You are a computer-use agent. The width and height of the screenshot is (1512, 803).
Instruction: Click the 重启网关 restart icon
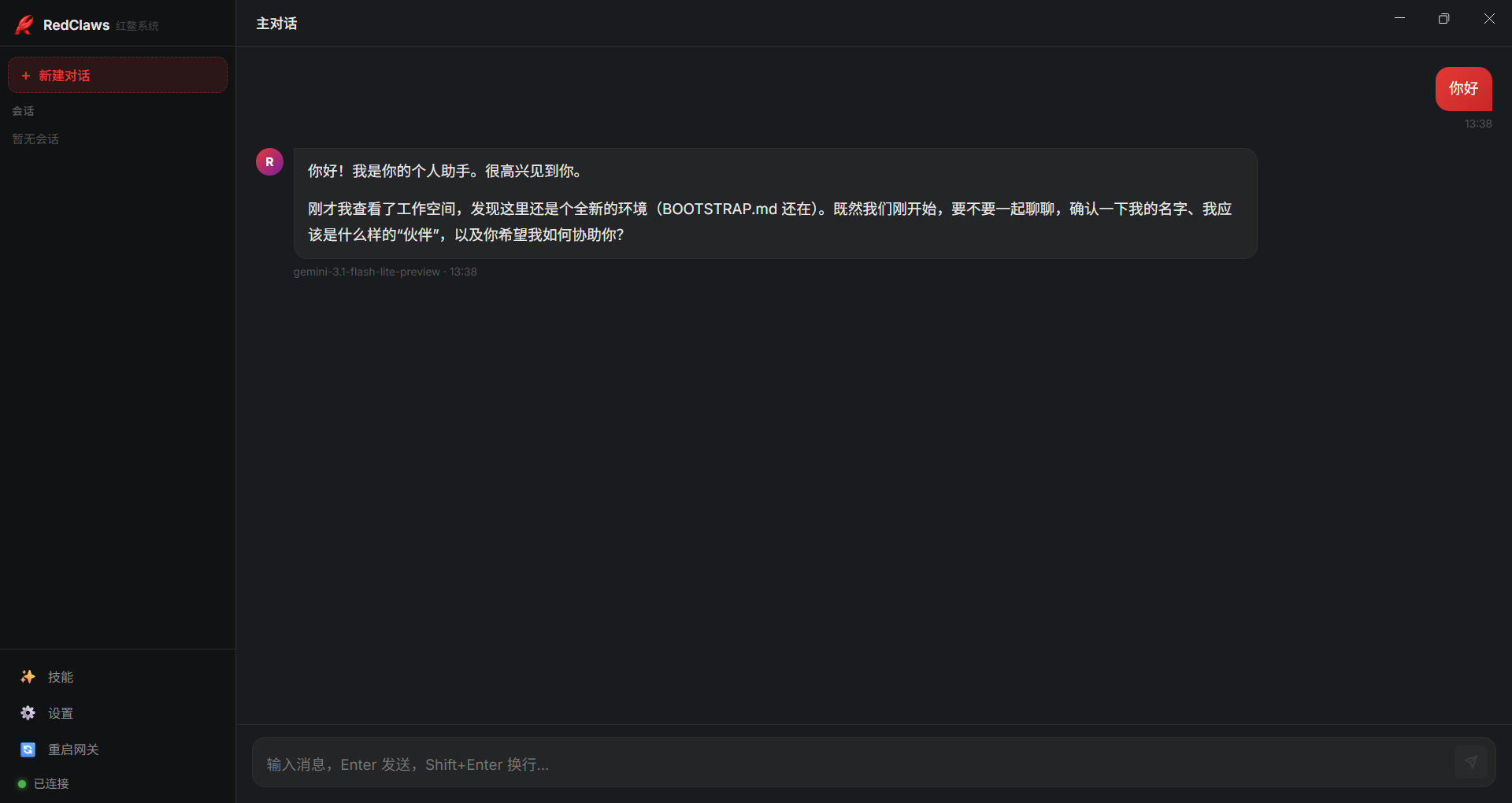28,749
